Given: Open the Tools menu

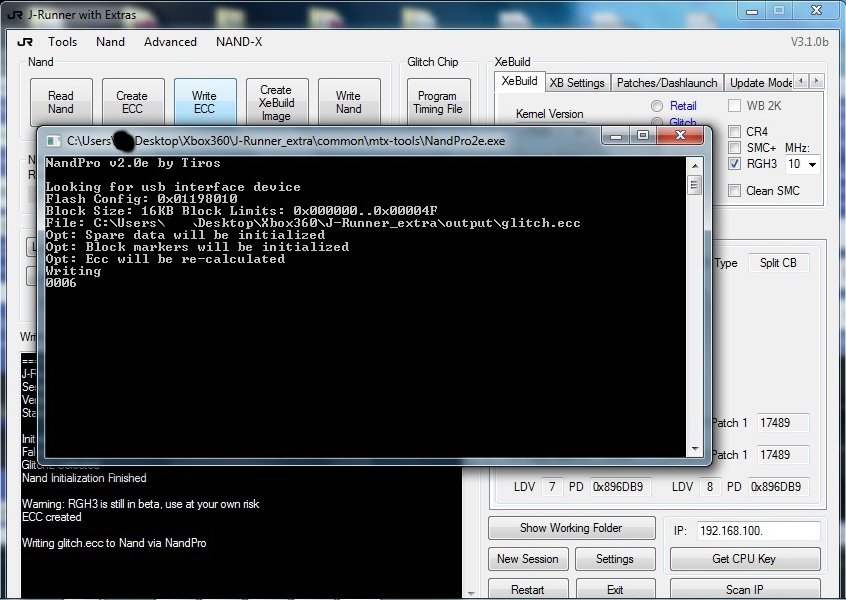Looking at the screenshot, I should click(x=63, y=42).
